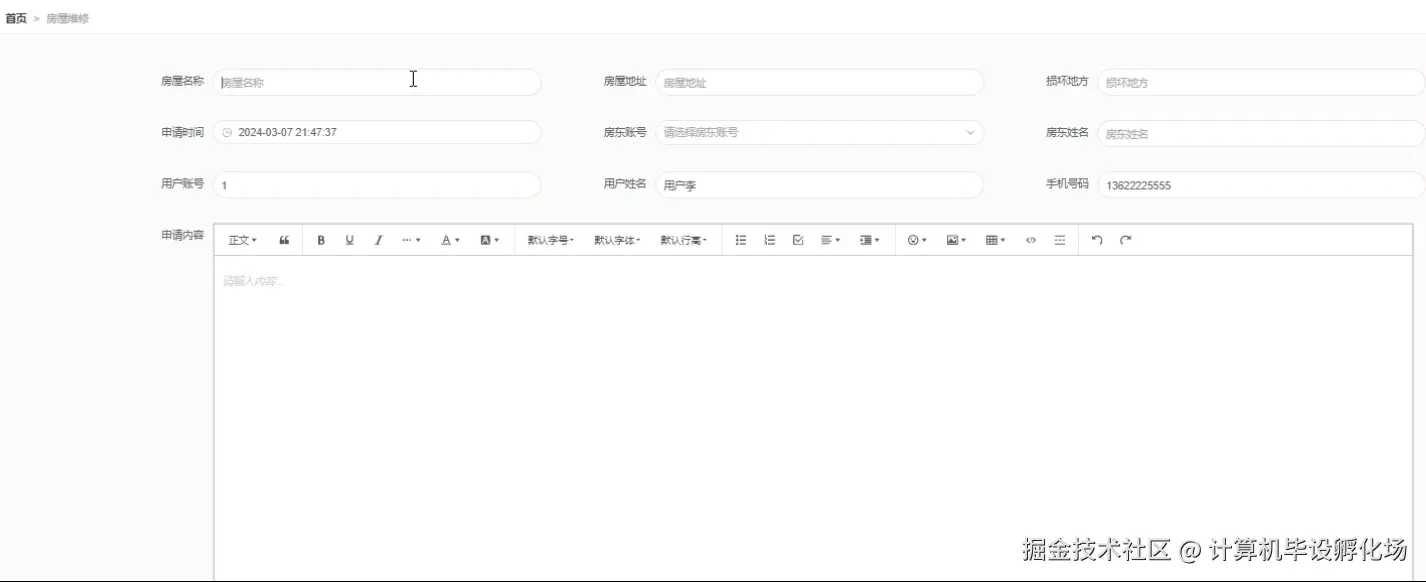Image resolution: width=1426 pixels, height=582 pixels.
Task: Open the font color picker
Action: [x=449, y=239]
